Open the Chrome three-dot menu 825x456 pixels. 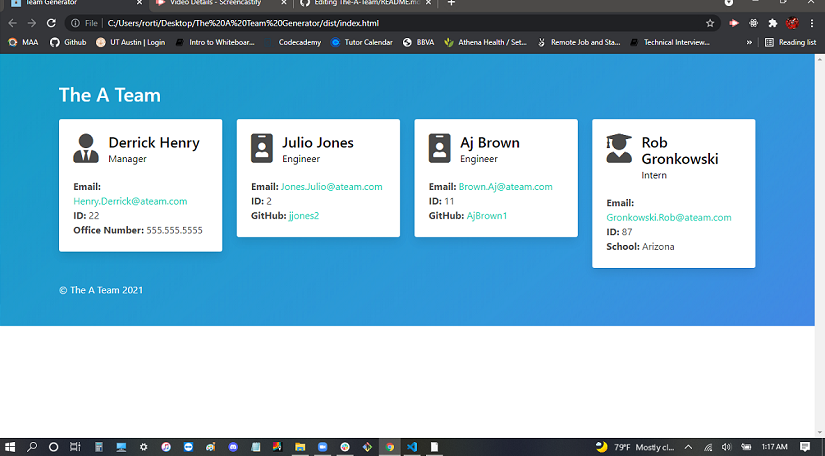[812, 23]
